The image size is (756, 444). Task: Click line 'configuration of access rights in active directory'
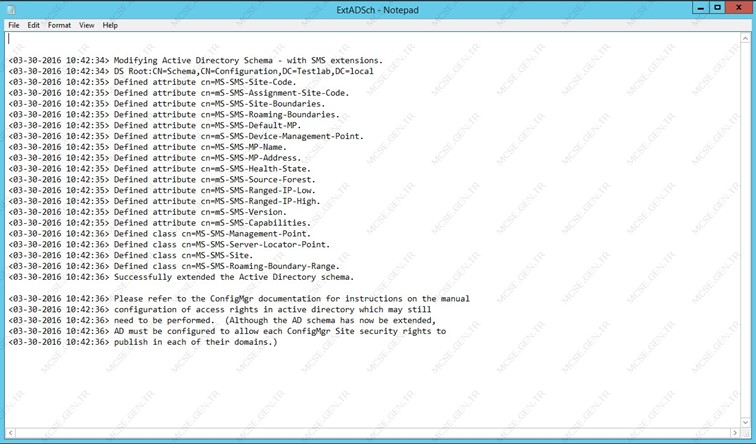click(x=220, y=309)
